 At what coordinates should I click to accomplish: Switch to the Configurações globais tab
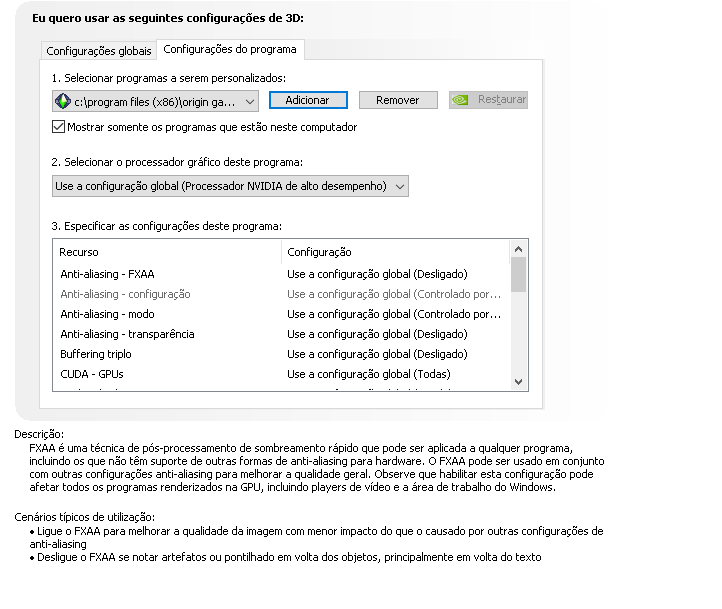[99, 50]
